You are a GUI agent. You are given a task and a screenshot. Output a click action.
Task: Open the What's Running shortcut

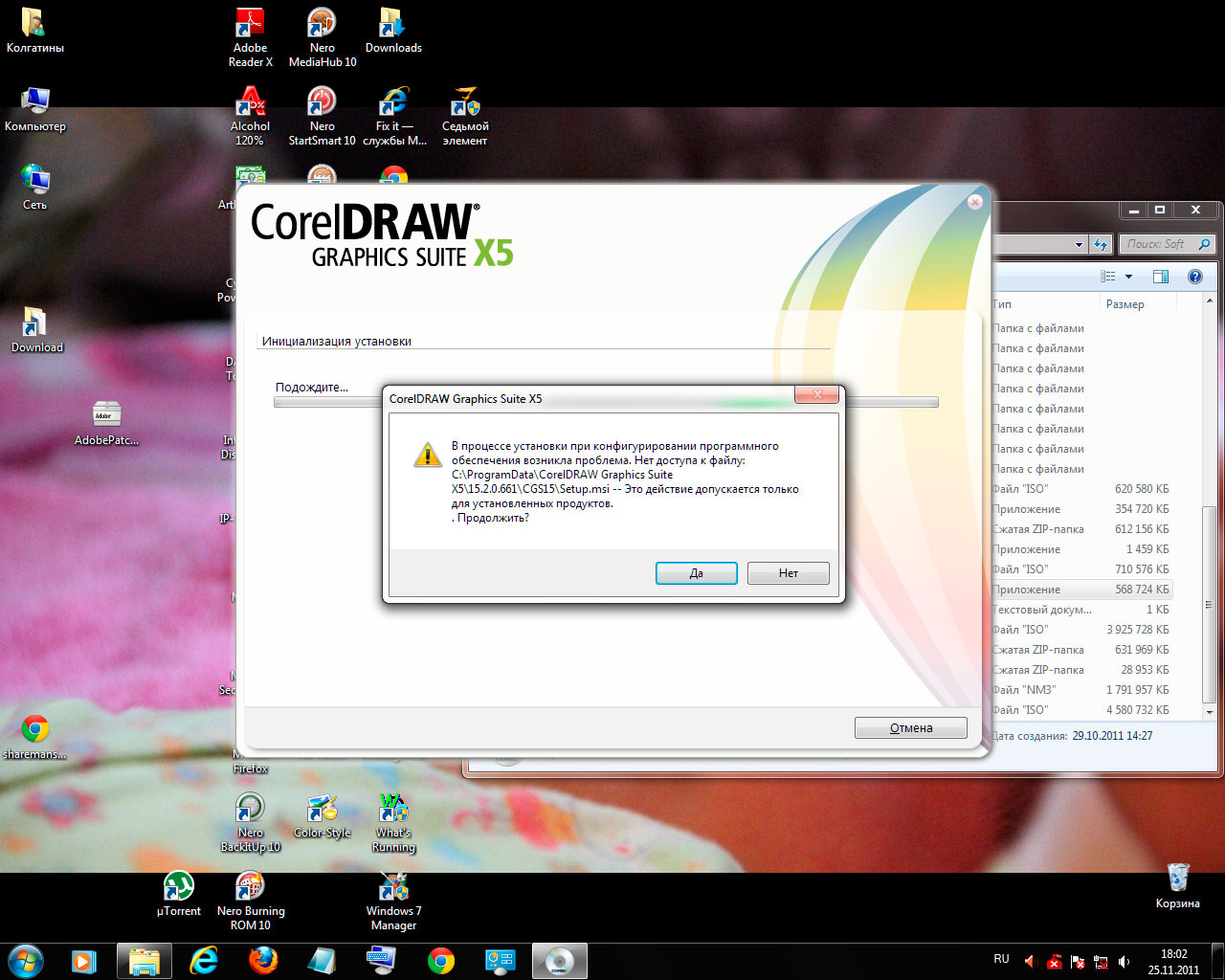393,823
